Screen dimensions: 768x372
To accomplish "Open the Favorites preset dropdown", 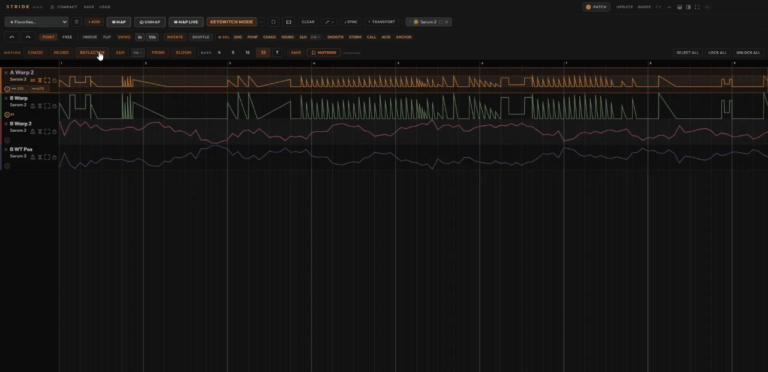I will coord(37,22).
